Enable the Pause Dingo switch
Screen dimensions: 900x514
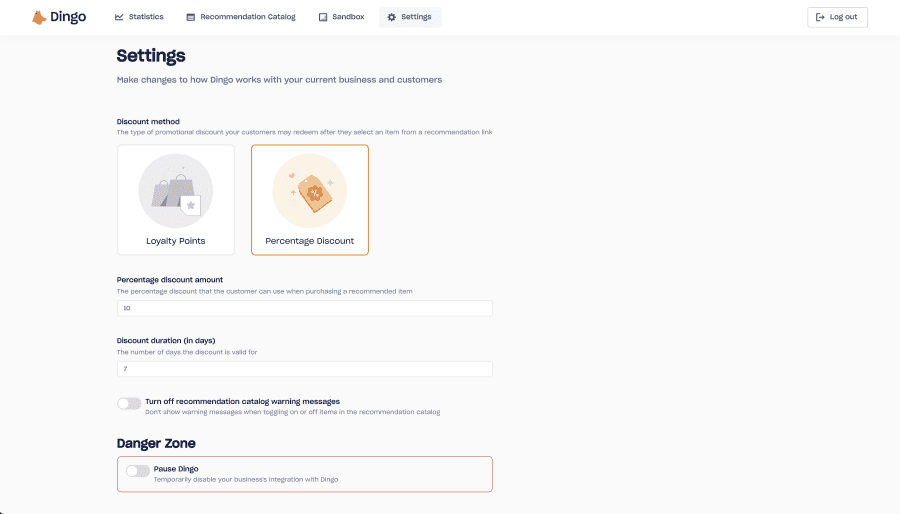[138, 471]
